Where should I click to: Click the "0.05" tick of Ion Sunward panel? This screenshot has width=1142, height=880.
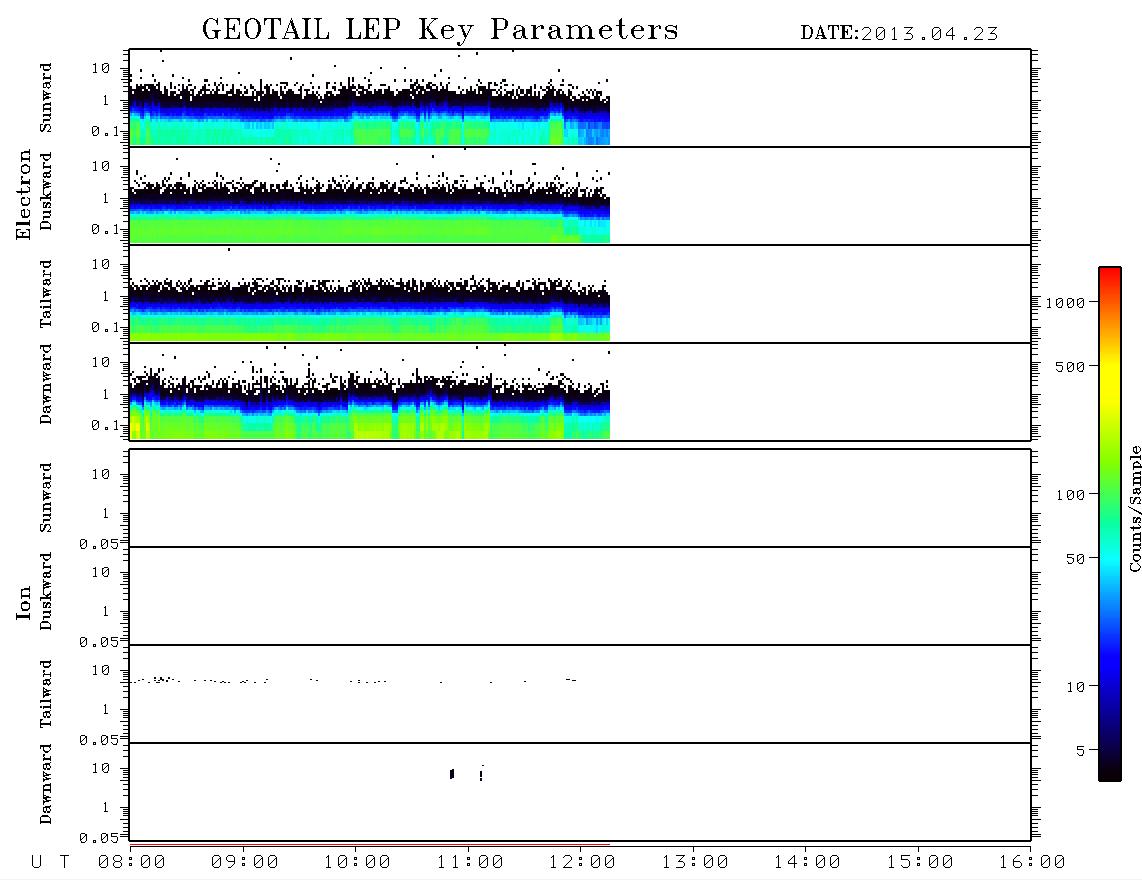click(x=99, y=543)
